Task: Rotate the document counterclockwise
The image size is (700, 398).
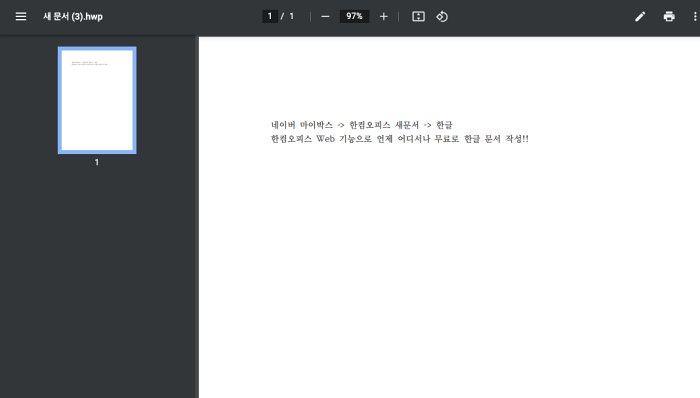Action: click(442, 17)
